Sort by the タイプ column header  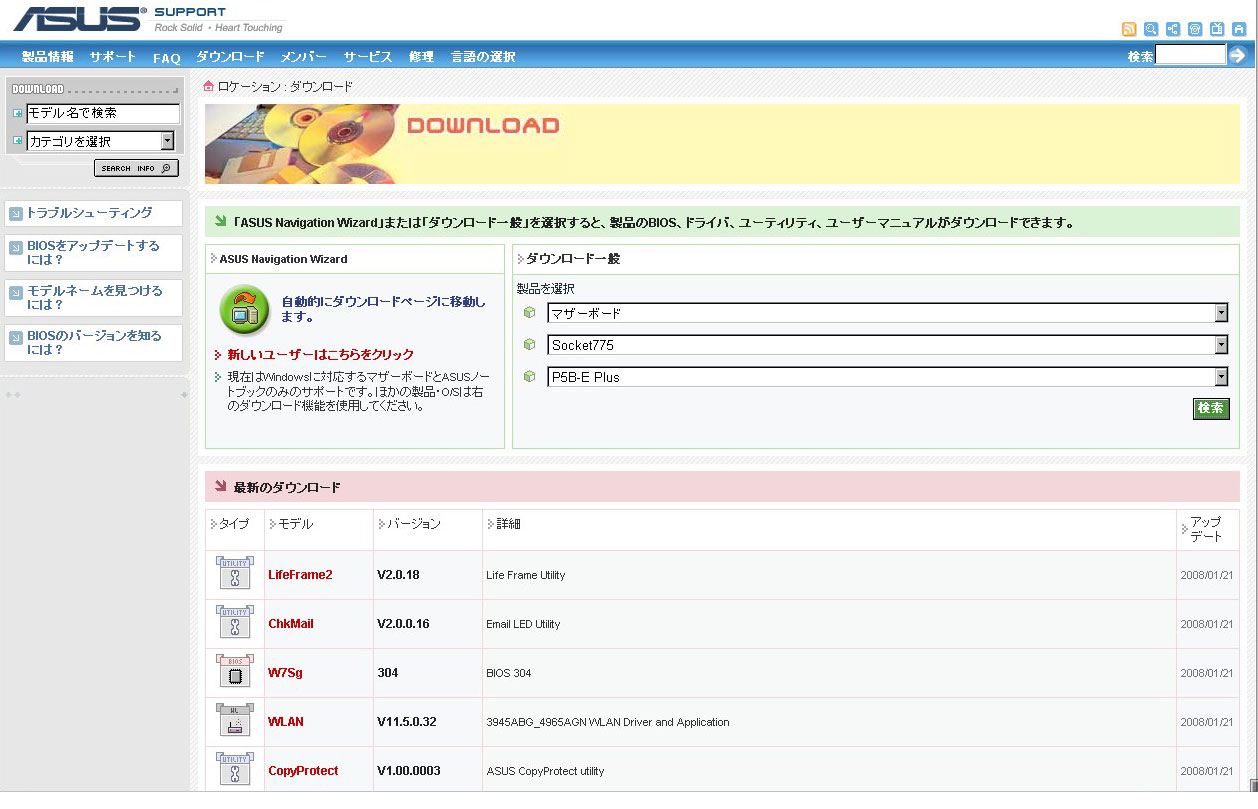pyautogui.click(x=233, y=524)
